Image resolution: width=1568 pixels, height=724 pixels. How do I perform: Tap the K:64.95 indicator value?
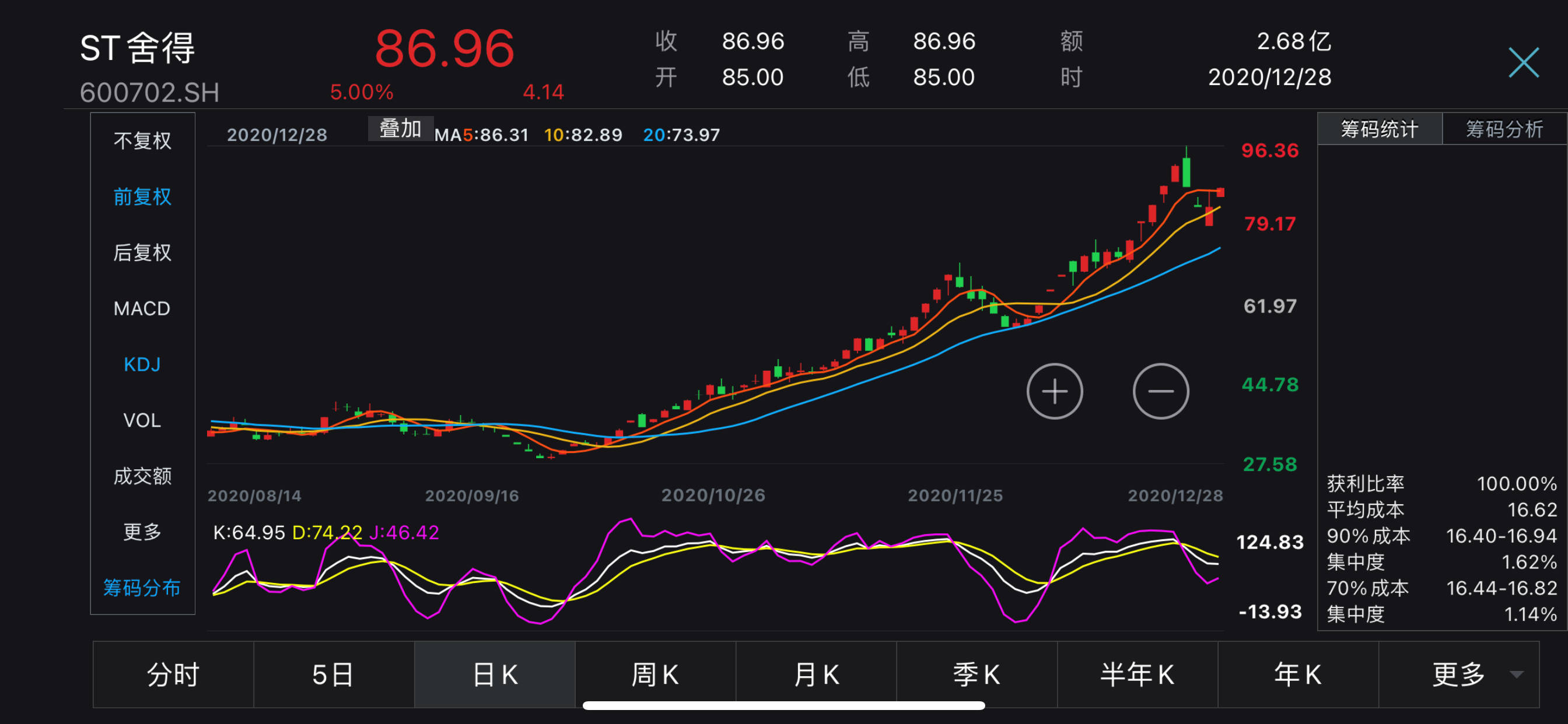[x=249, y=532]
